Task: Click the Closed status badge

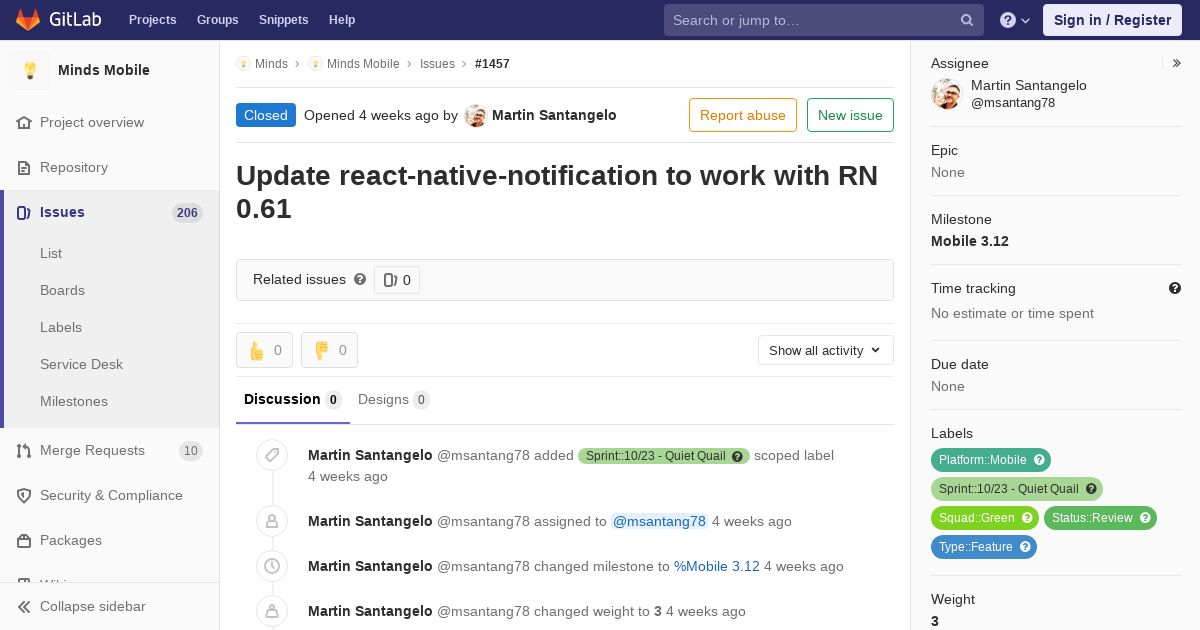Action: [x=266, y=115]
